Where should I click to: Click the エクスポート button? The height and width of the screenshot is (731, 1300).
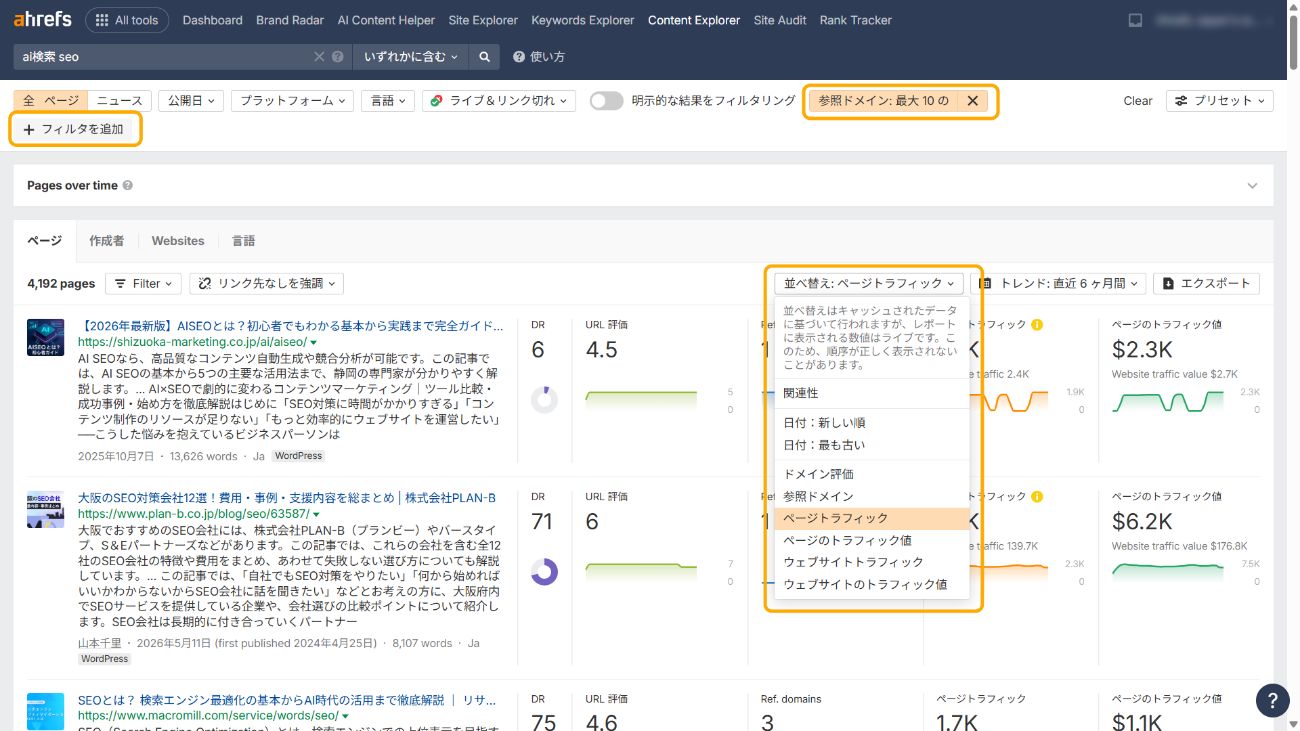[x=1206, y=284]
